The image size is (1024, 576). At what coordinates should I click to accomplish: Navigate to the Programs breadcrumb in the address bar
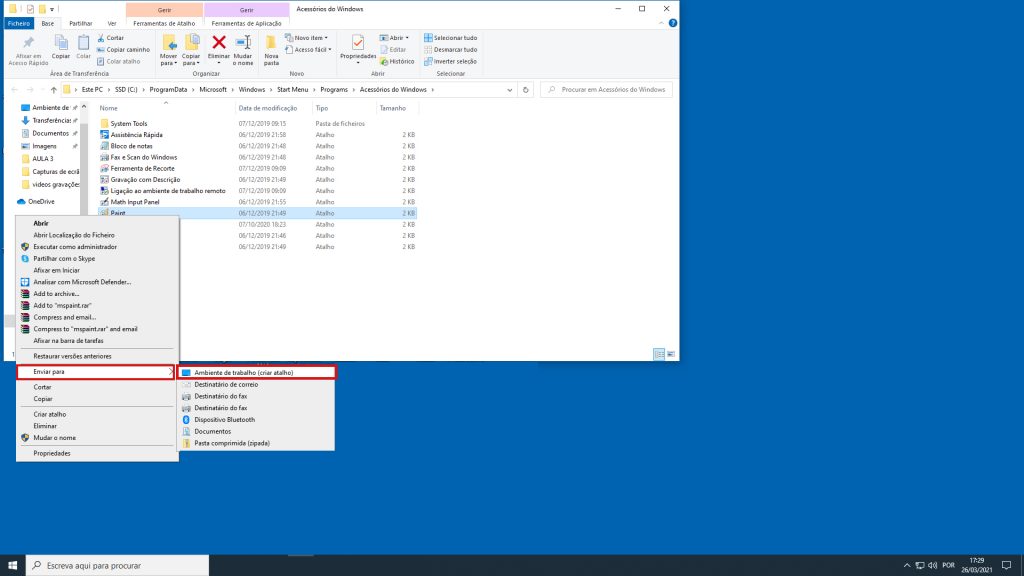pos(334,89)
